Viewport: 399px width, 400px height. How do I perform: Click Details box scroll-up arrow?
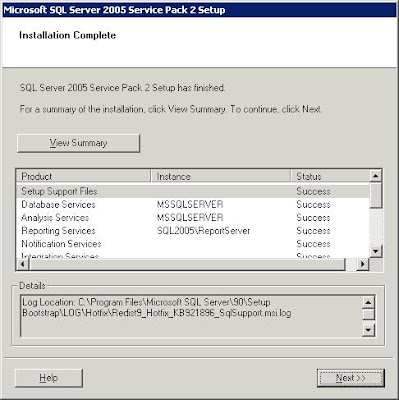click(x=368, y=302)
